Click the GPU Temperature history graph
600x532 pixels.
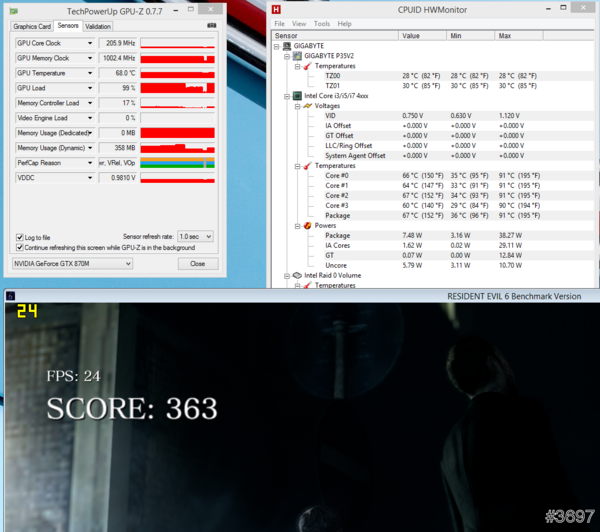pos(178,73)
